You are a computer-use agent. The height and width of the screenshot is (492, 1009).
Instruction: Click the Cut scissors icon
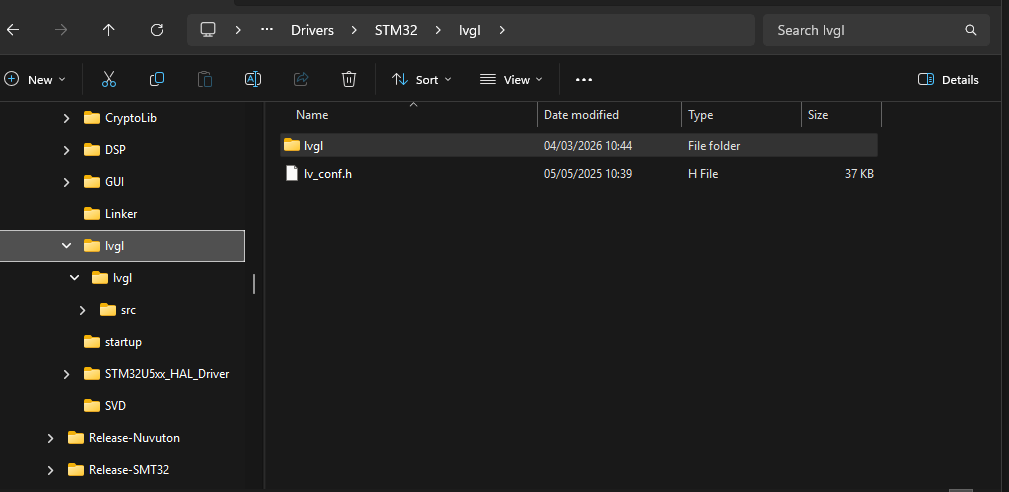[109, 79]
